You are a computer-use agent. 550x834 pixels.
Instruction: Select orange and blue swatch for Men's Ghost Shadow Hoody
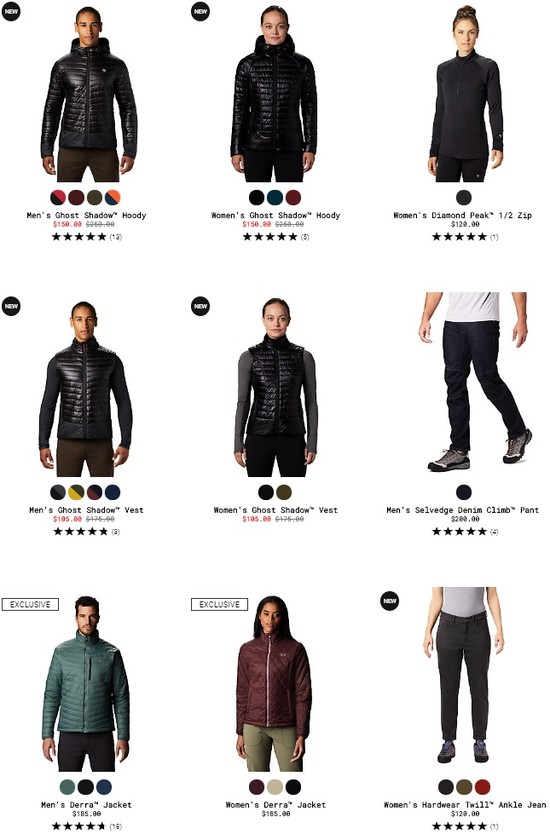(x=113, y=197)
